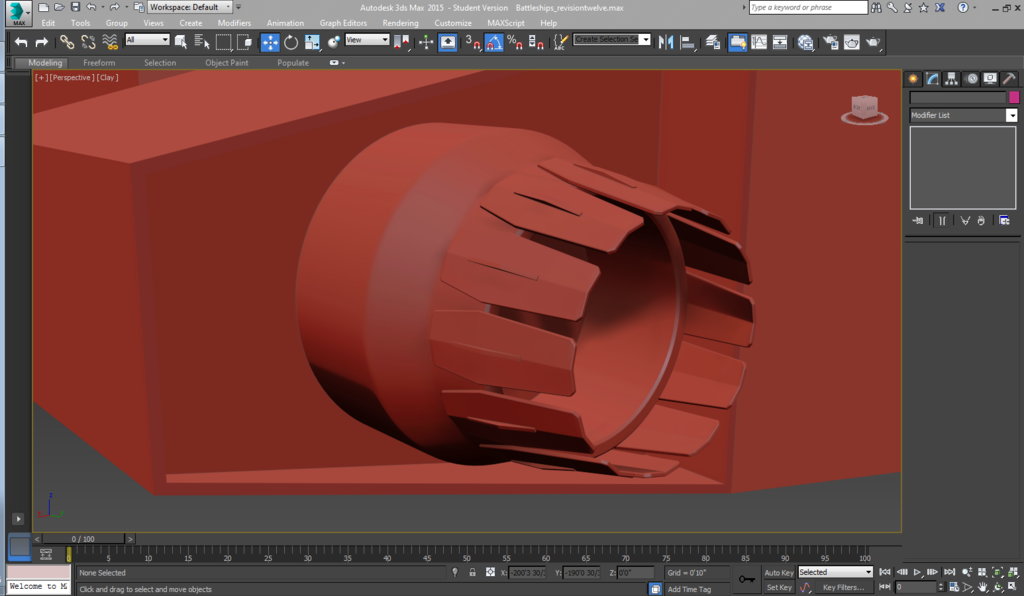Expand the Modifier List dropdown
This screenshot has width=1024, height=596.
[1011, 116]
